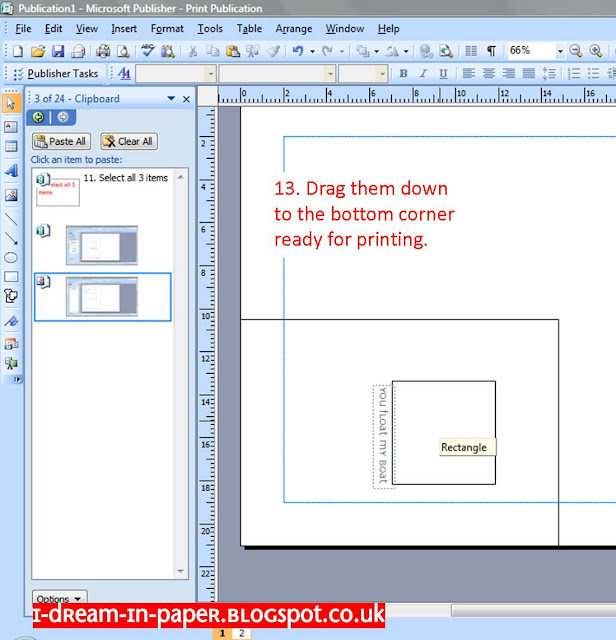The image size is (616, 640).
Task: Paste the '11. Select all 3 items' clip
Action: coord(103,190)
